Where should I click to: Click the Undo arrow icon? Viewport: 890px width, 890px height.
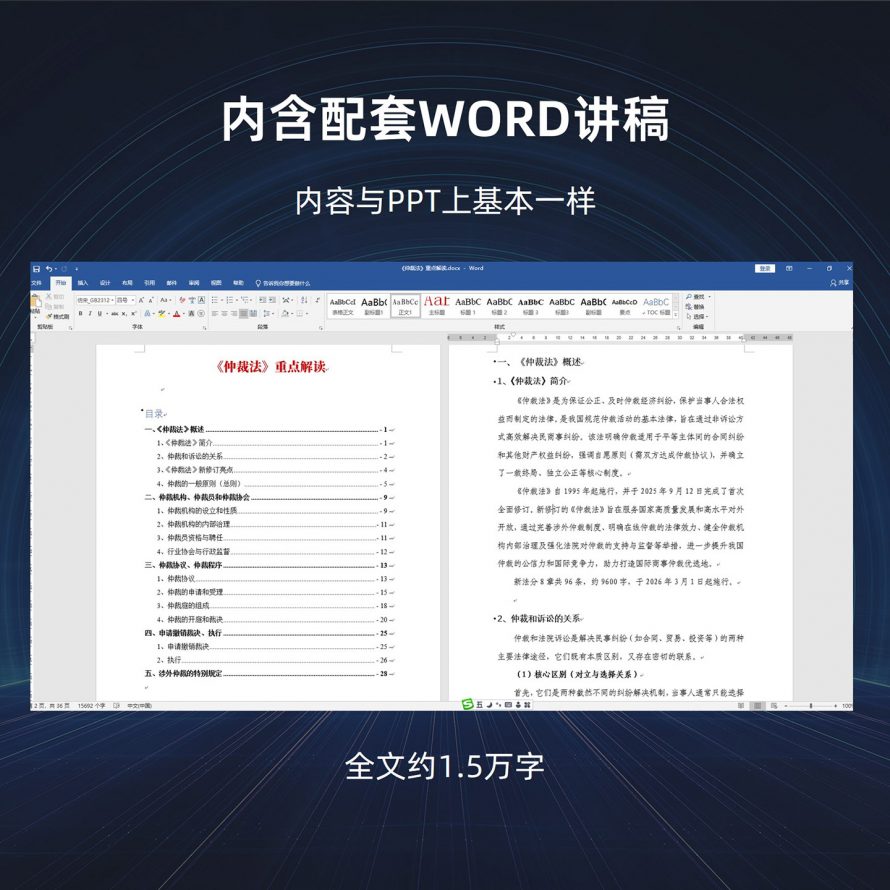pyautogui.click(x=48, y=268)
